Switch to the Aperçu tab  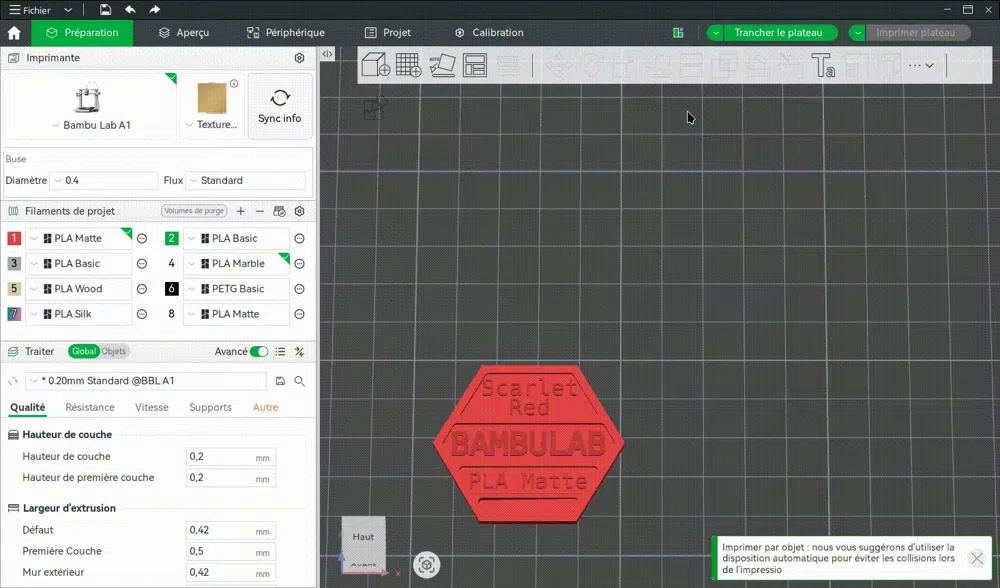[184, 33]
